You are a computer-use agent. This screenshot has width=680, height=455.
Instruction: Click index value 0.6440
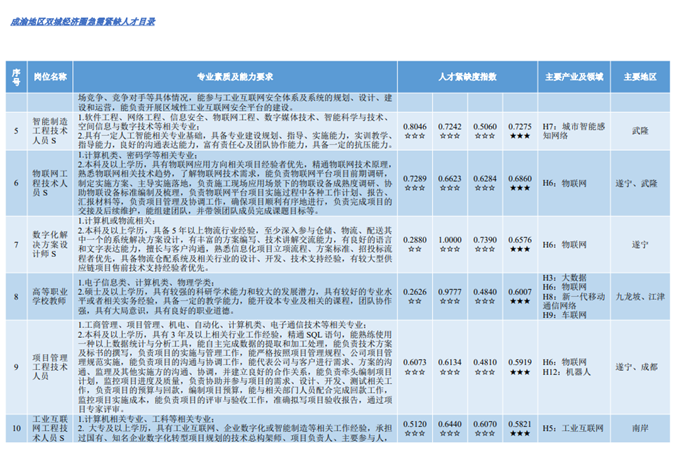450,423
